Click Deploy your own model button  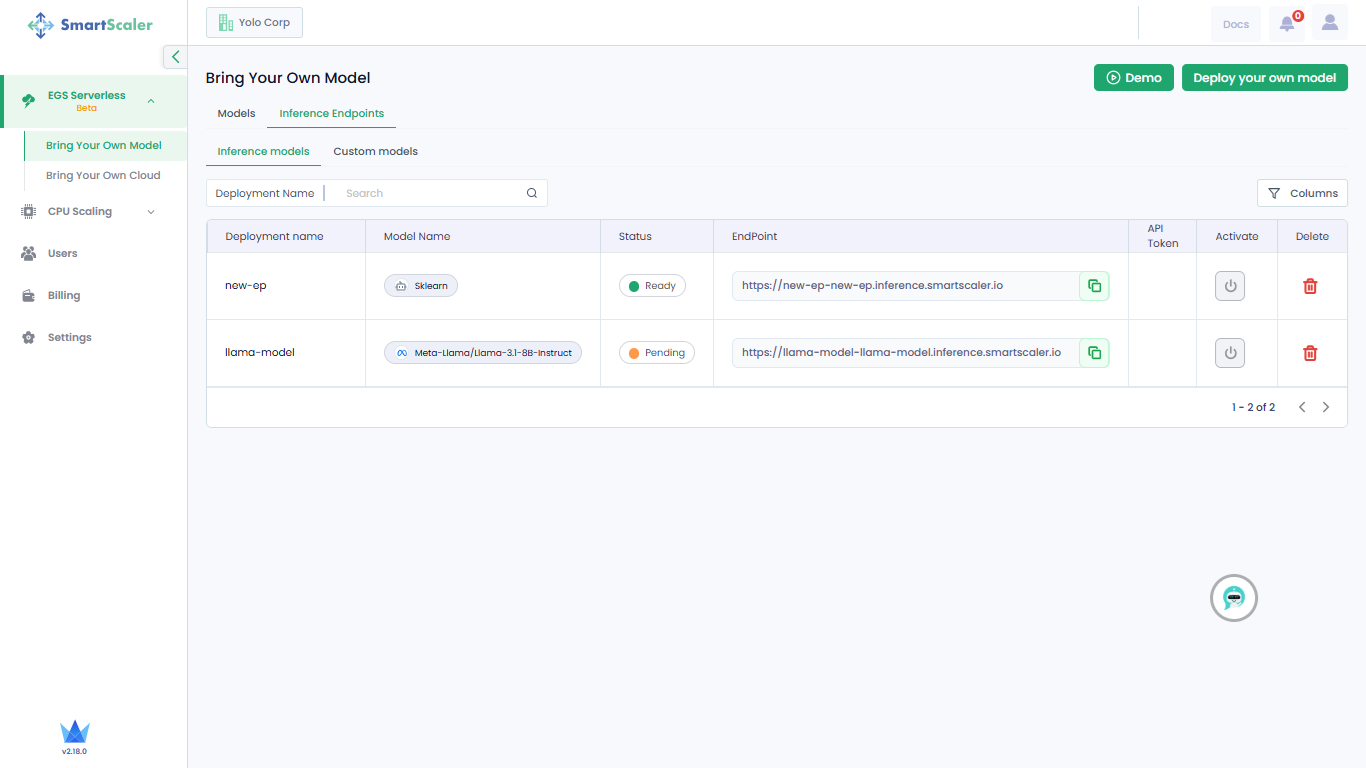click(x=1264, y=78)
